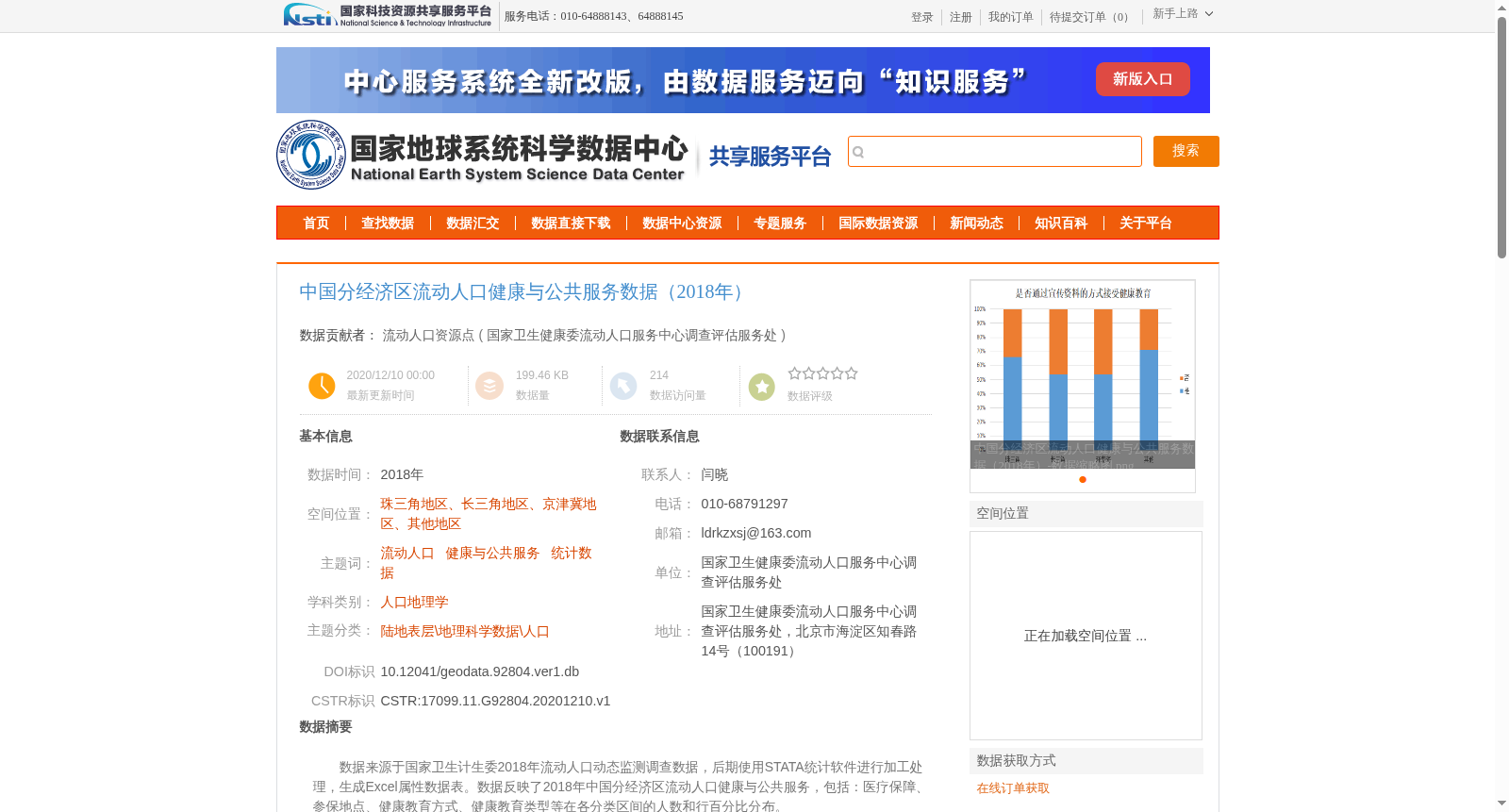Open the 首页 menu item

coord(316,223)
